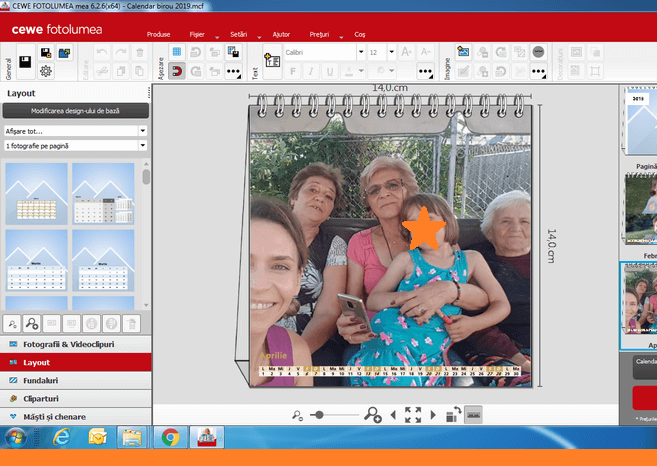This screenshot has height=466, width=657.
Task: Increase font size with A+ icon
Action: (x=406, y=52)
